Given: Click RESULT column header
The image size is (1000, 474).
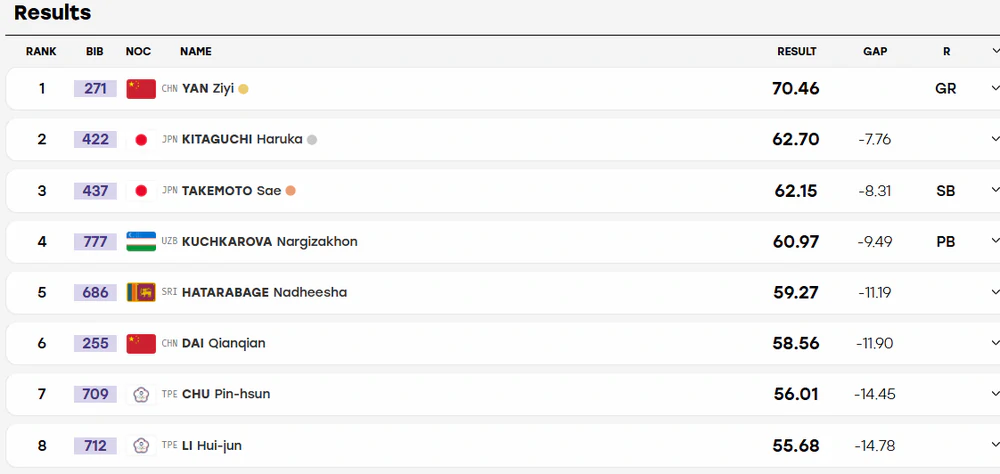Looking at the screenshot, I should 797,52.
